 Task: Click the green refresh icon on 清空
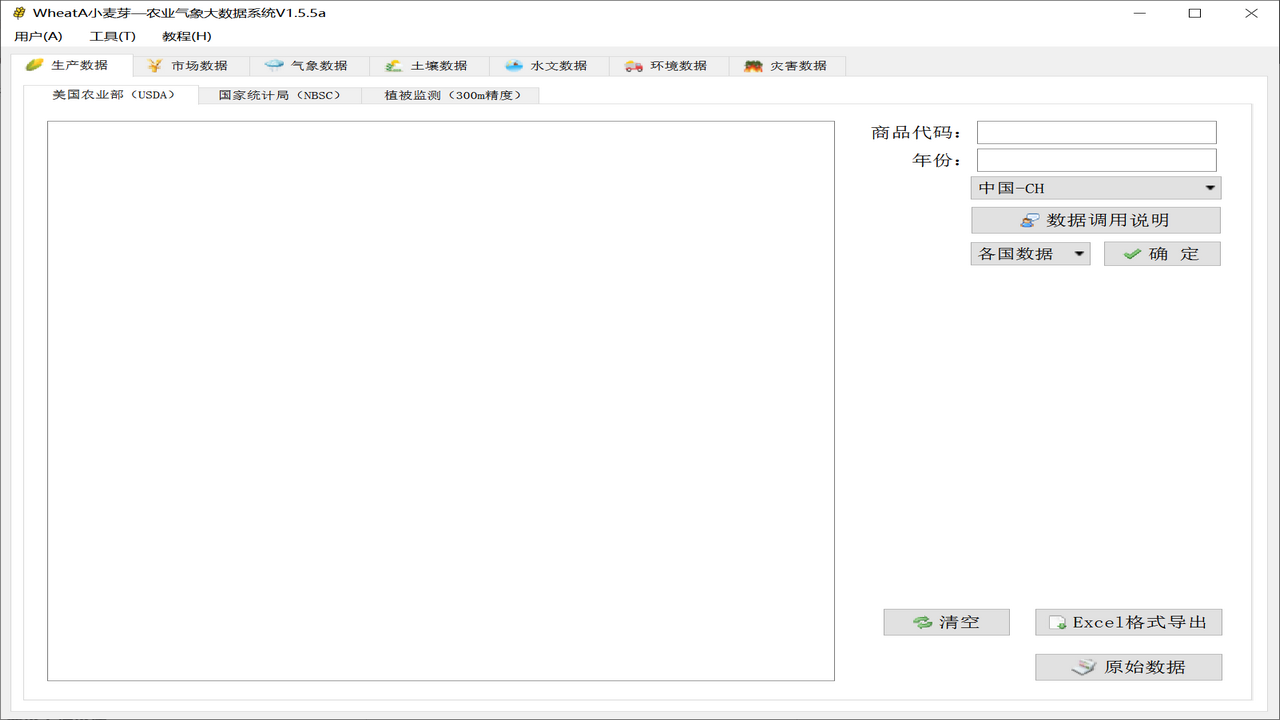922,622
